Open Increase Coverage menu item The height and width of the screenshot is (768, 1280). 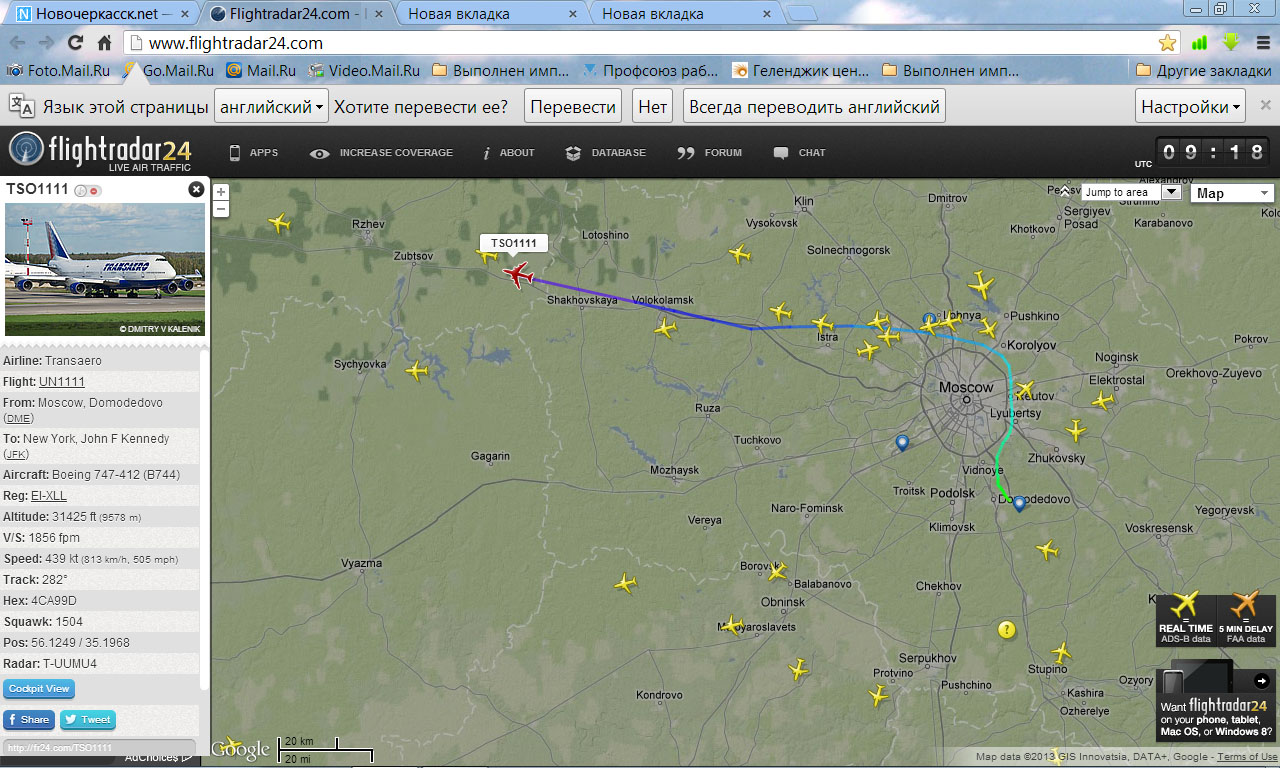point(381,153)
